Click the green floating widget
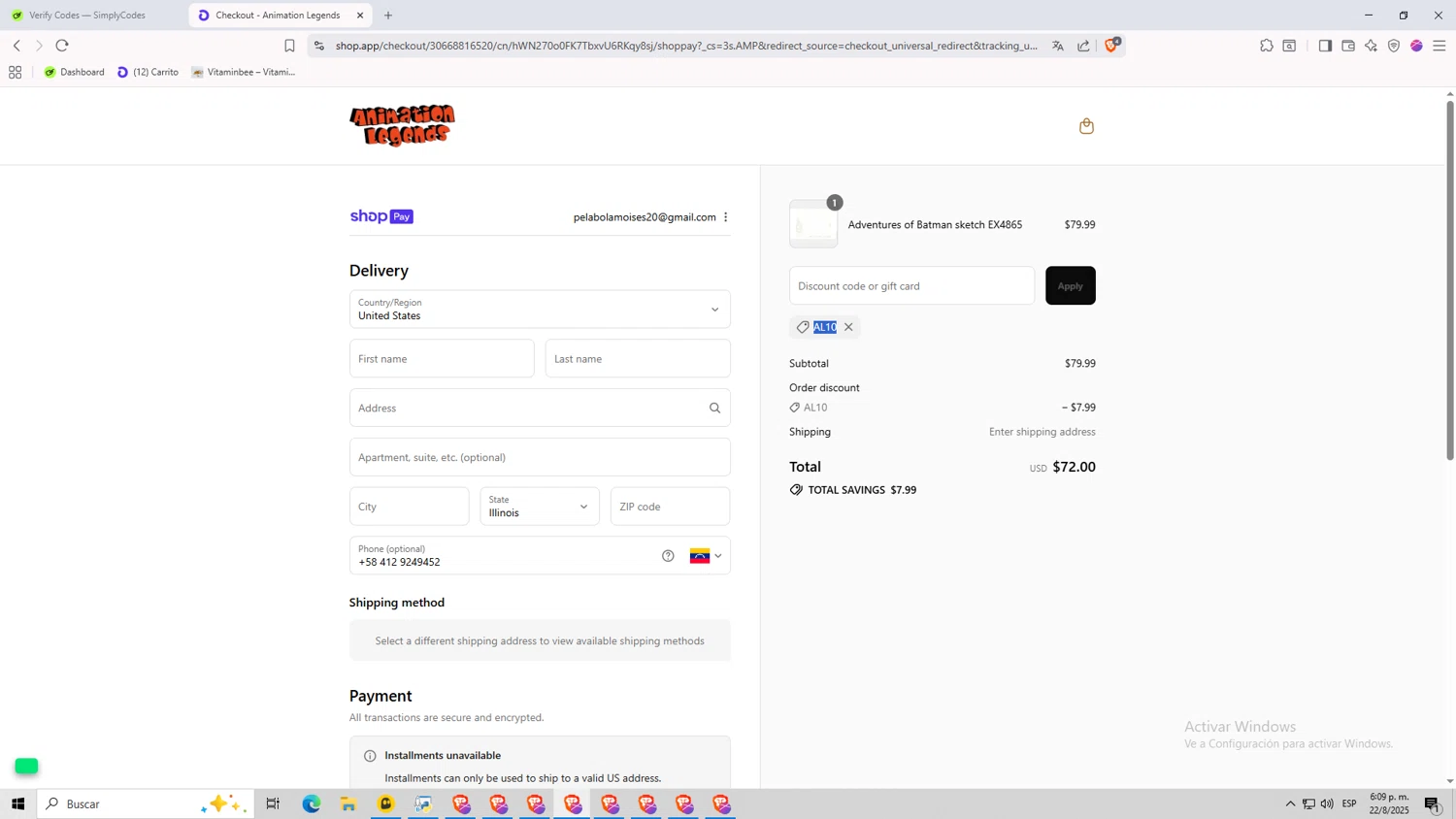 [x=26, y=767]
